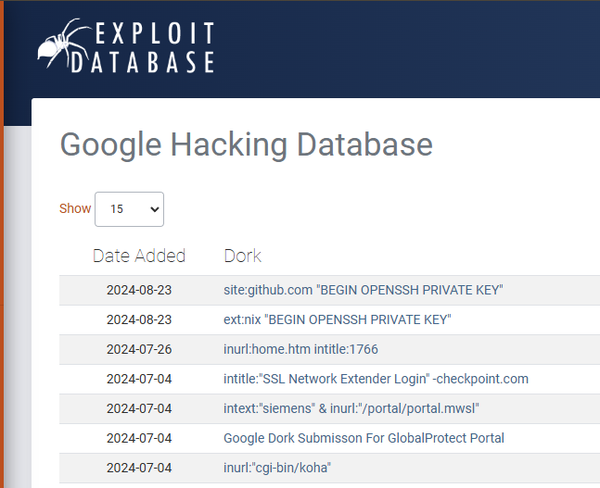Open the site:github.com OPENSSH PRIVATE KEY dork
The width and height of the screenshot is (600, 488).
(x=363, y=290)
